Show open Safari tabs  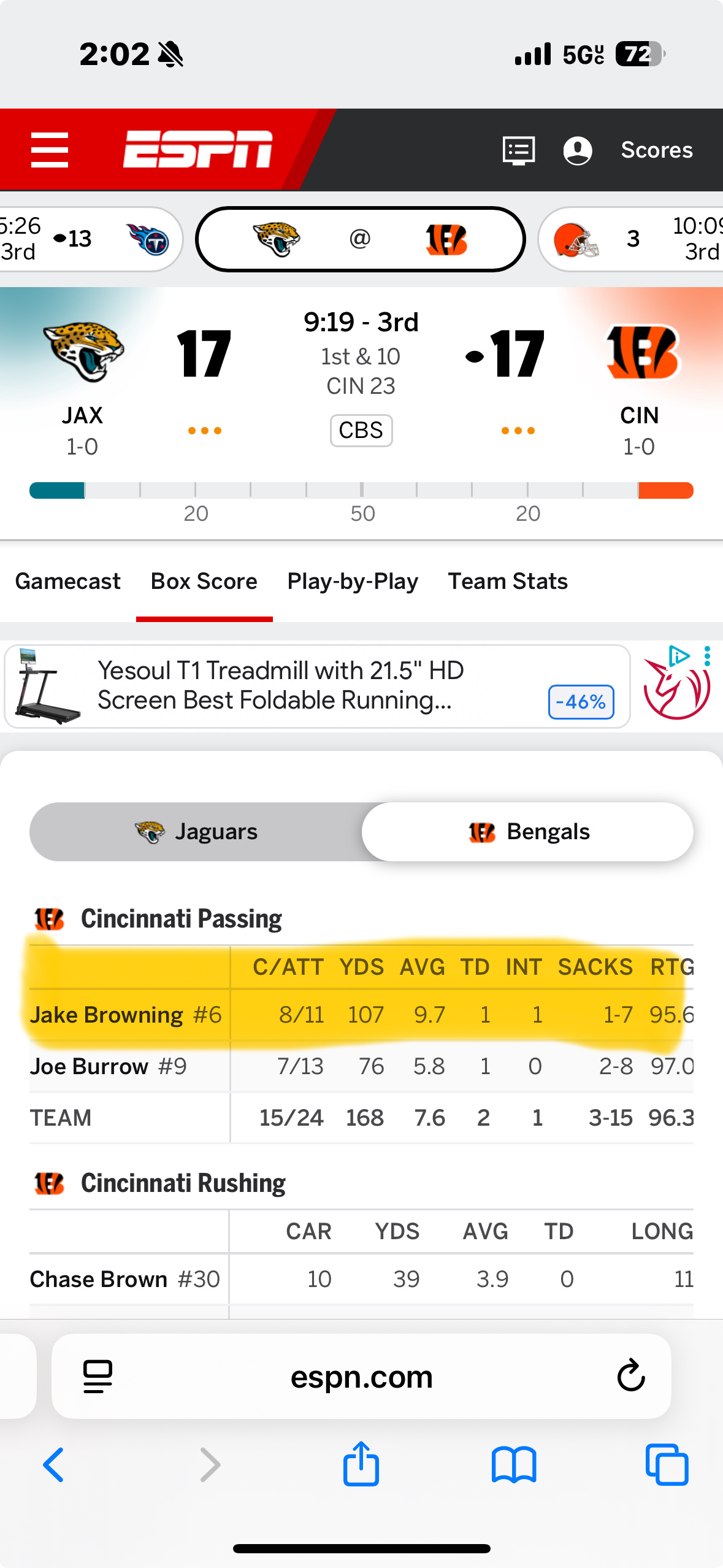pos(667,1464)
